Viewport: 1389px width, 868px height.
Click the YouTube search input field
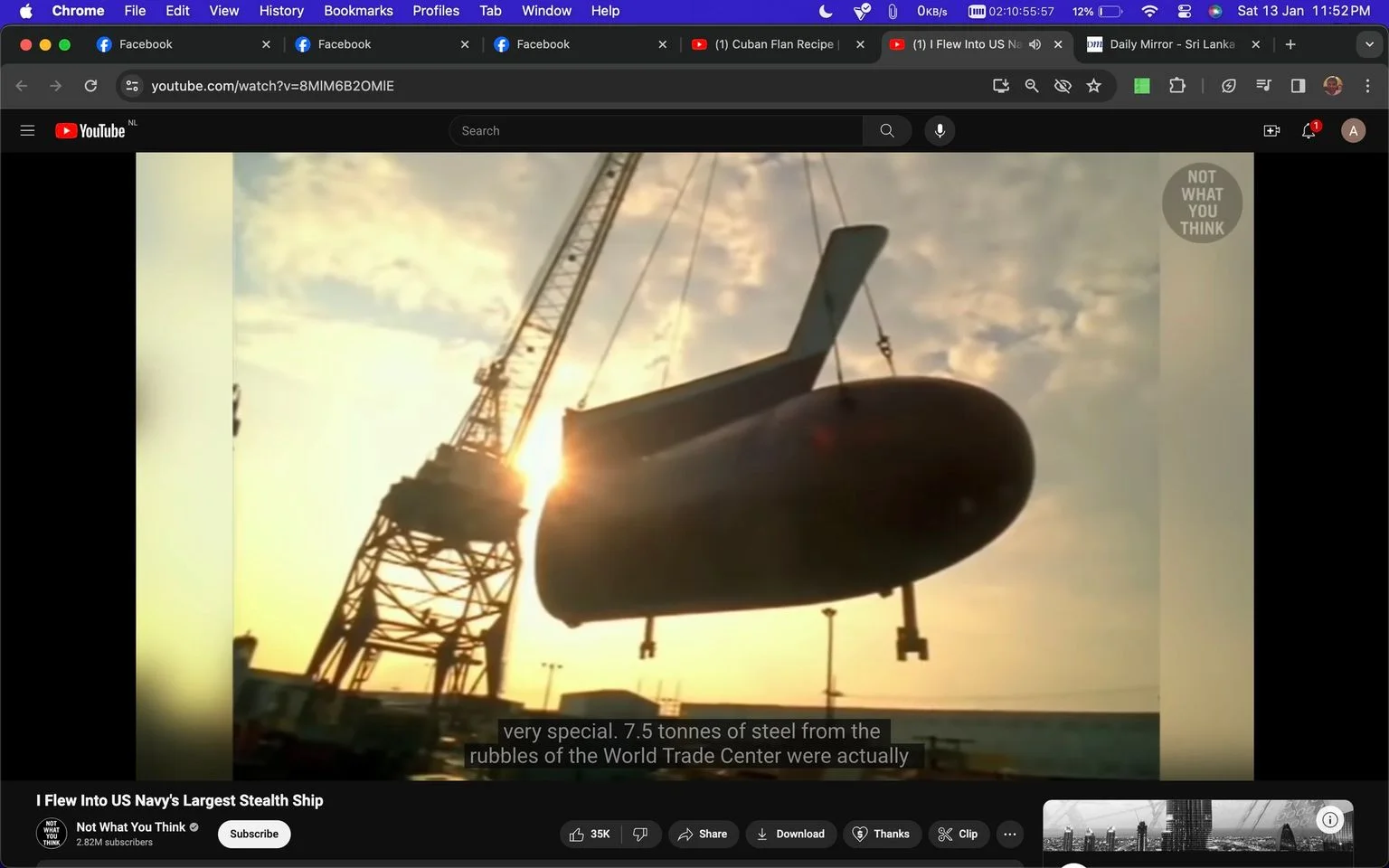[656, 131]
